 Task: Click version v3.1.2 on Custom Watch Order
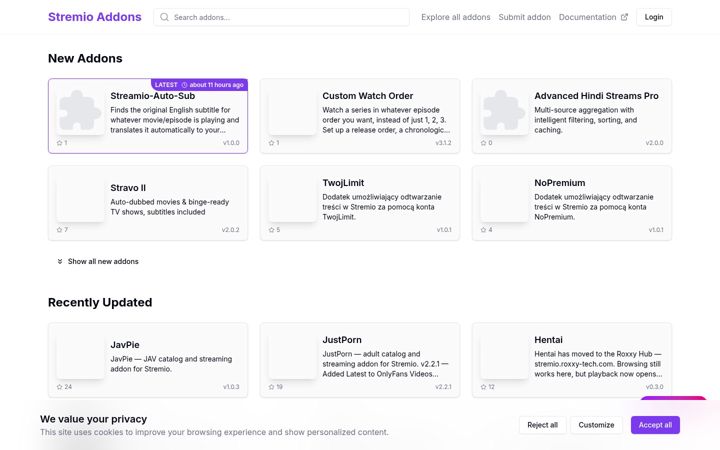click(443, 143)
